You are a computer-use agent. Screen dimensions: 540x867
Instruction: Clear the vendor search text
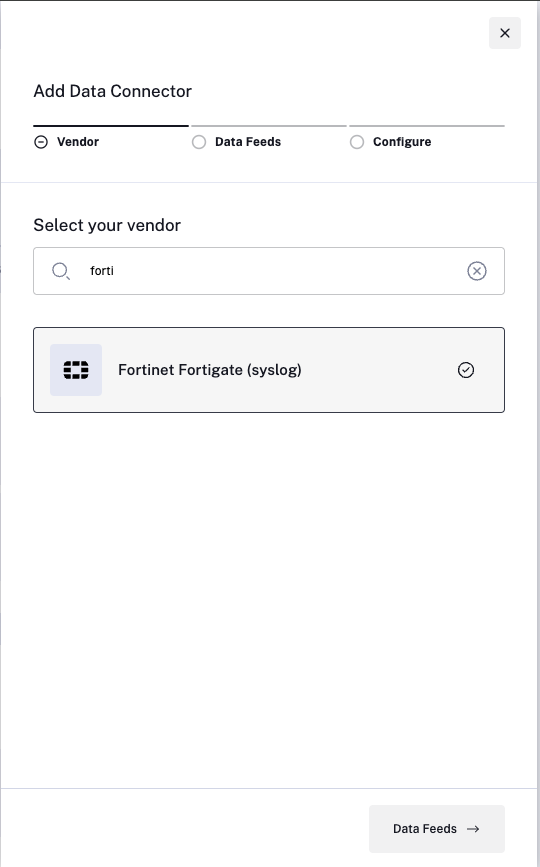[x=477, y=271]
